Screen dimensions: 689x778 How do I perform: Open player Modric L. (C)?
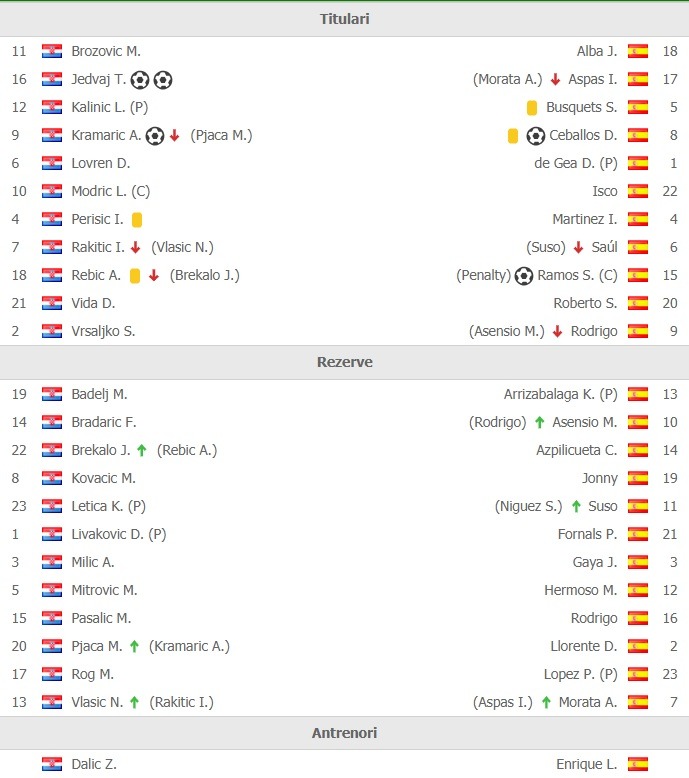click(111, 191)
